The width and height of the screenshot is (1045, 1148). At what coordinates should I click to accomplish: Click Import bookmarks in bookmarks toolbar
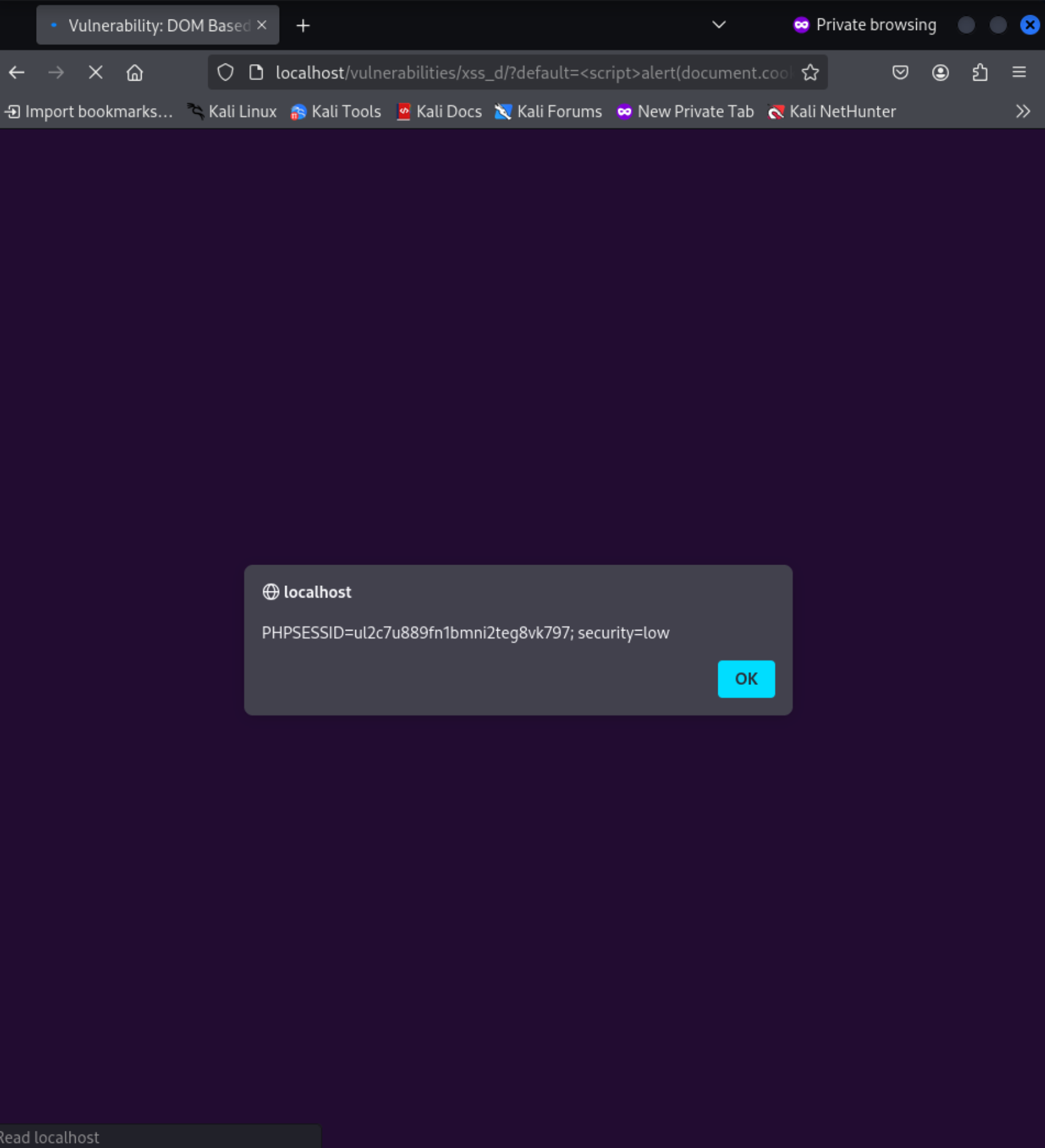coord(89,111)
